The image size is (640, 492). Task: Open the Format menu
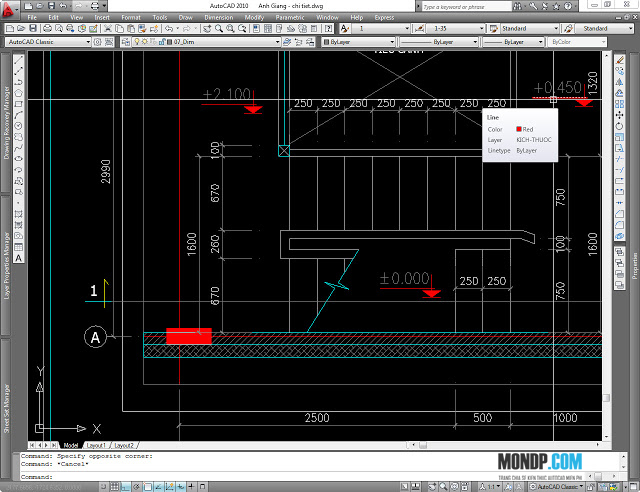coord(131,18)
